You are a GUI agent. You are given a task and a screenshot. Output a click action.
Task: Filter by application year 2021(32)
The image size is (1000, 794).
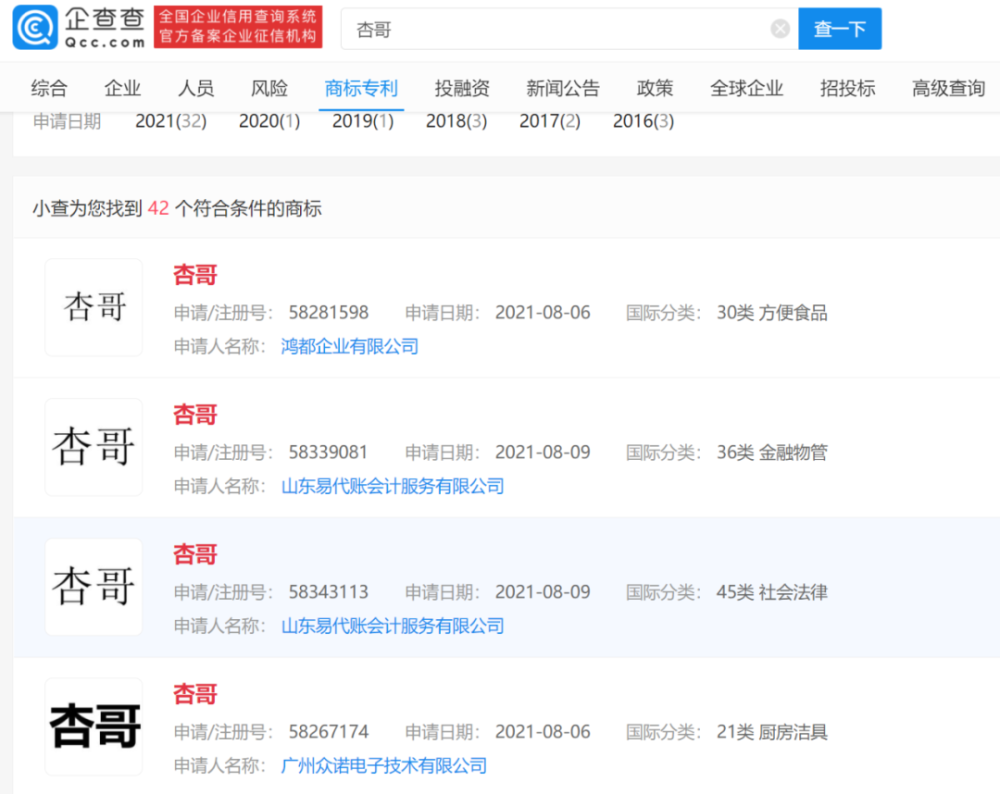pyautogui.click(x=170, y=121)
